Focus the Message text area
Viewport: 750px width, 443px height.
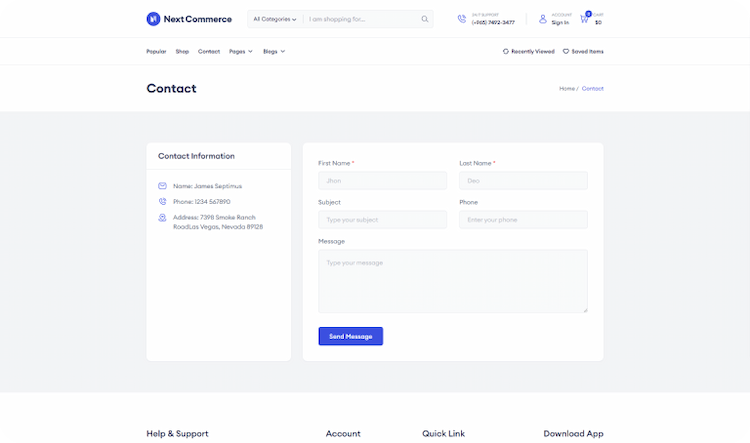pos(452,281)
